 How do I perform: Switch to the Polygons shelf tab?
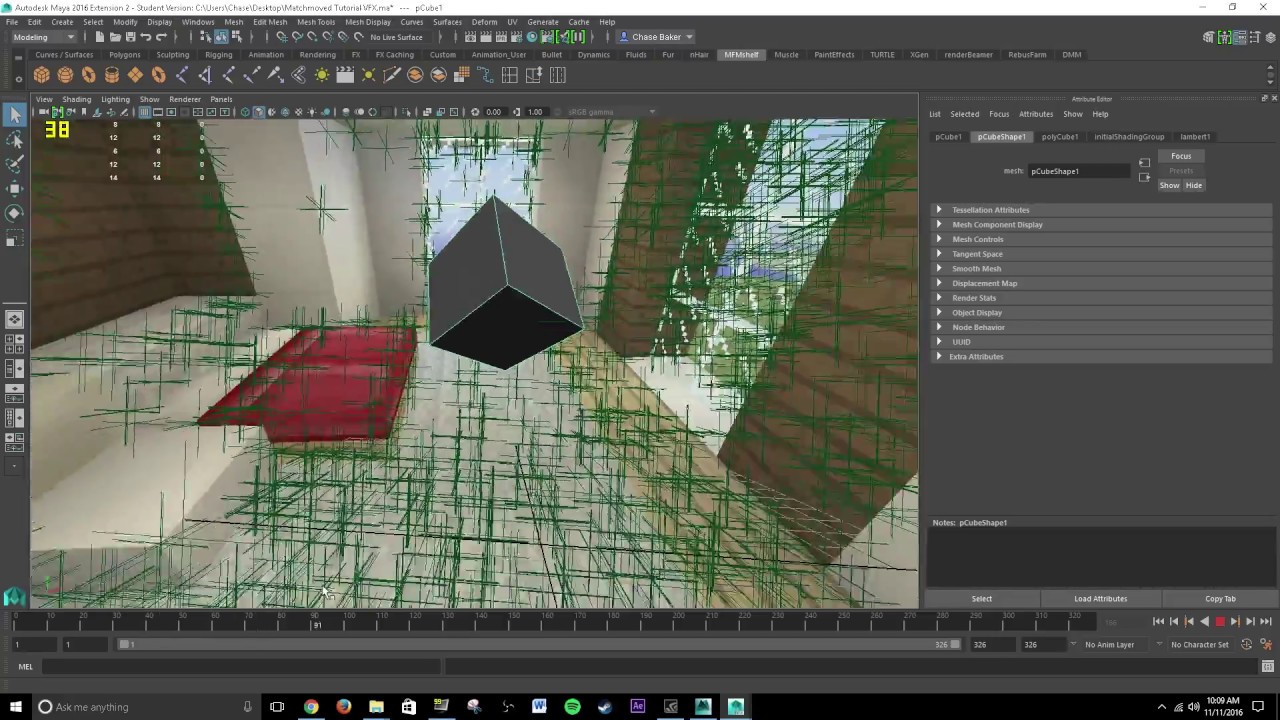click(125, 55)
